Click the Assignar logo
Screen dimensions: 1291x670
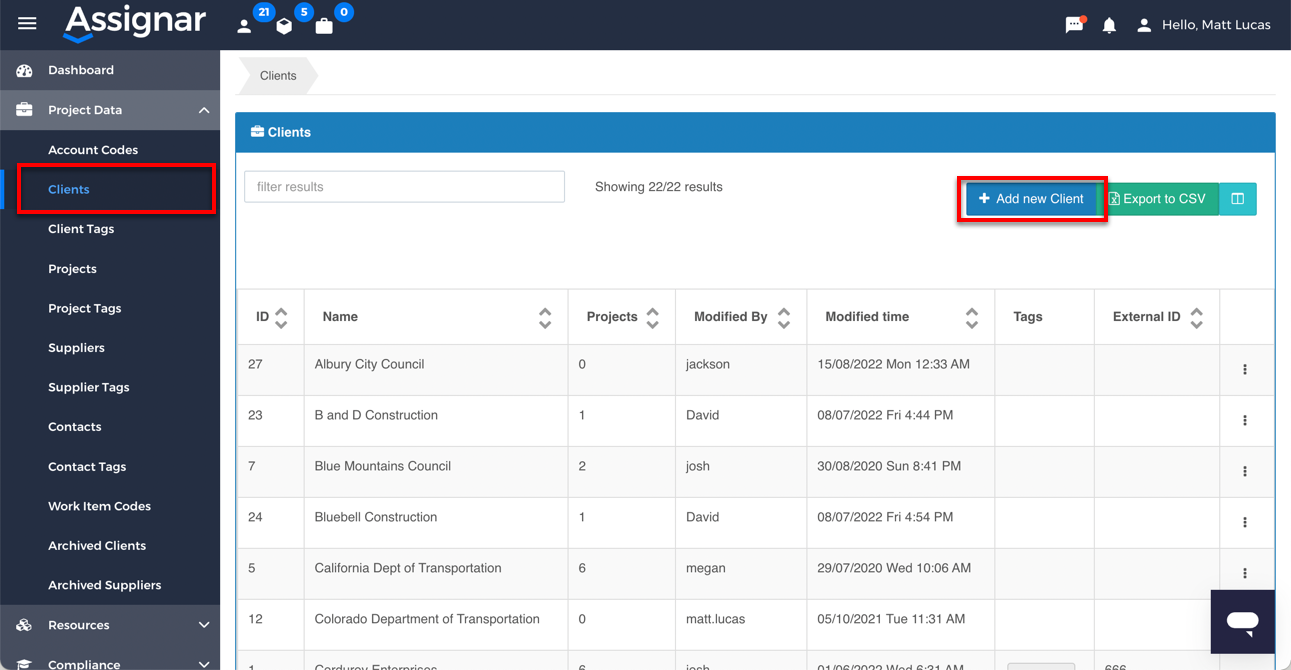pos(134,23)
